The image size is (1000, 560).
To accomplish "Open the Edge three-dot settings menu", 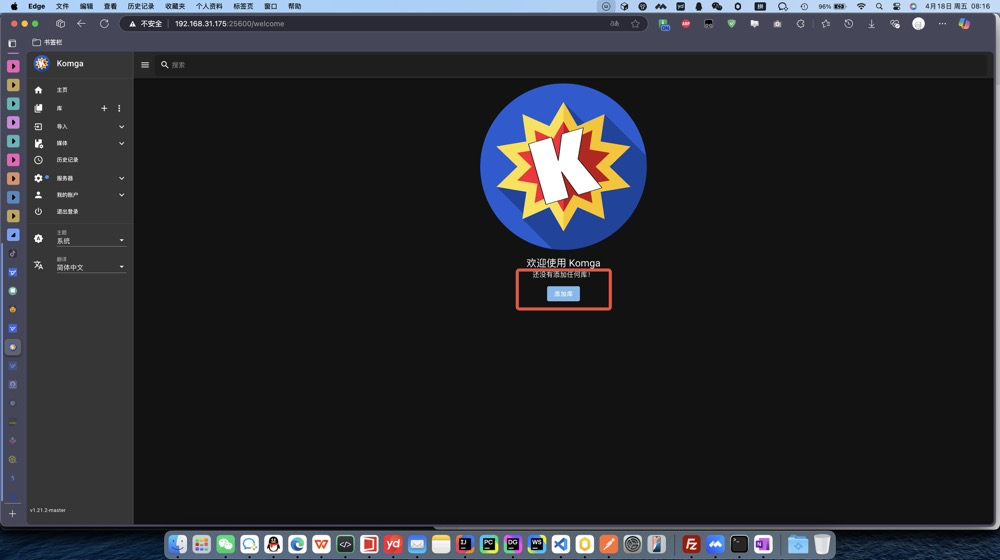I will pyautogui.click(x=942, y=24).
